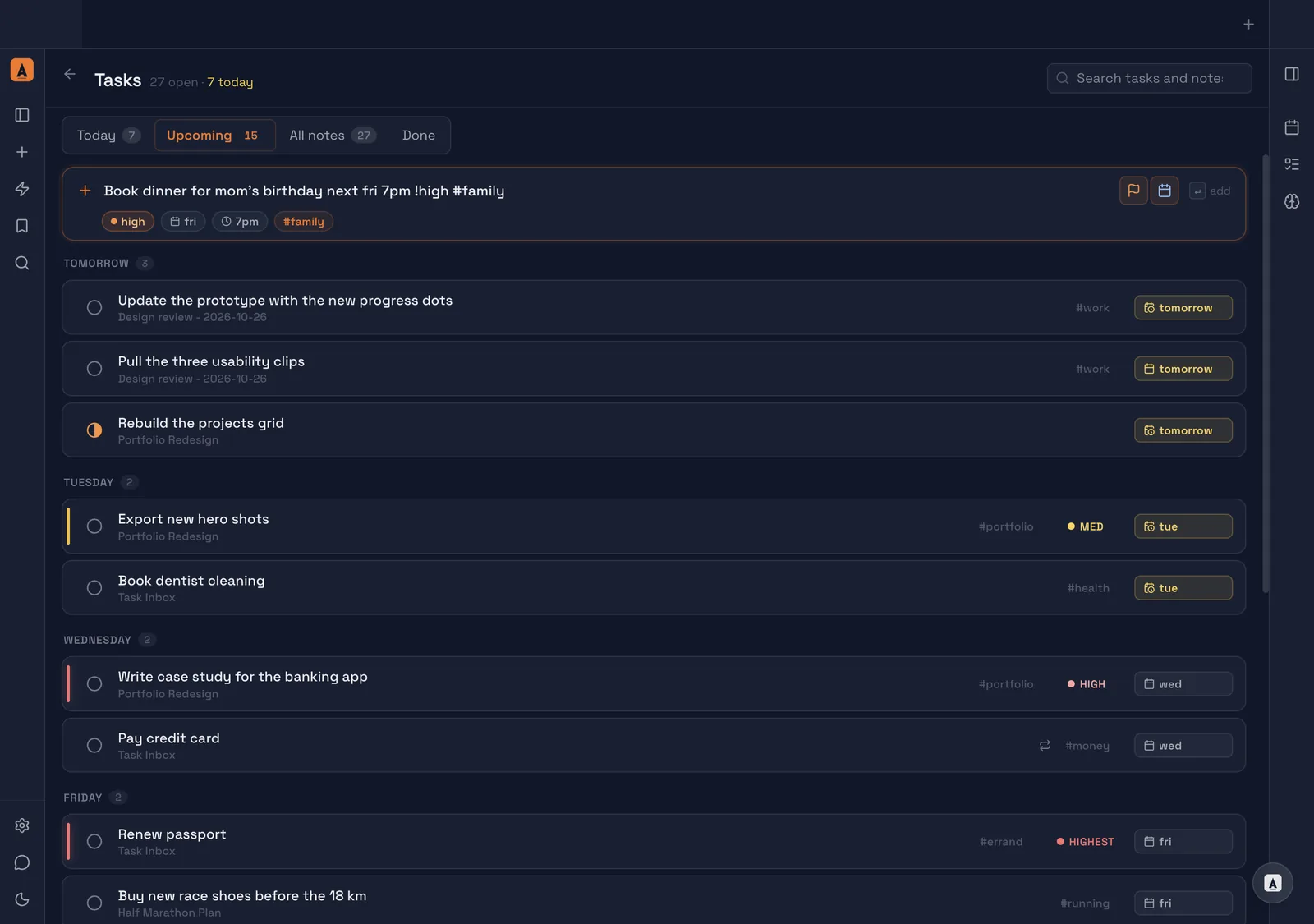Switch to the Today tab
The width and height of the screenshot is (1314, 924).
(x=108, y=136)
